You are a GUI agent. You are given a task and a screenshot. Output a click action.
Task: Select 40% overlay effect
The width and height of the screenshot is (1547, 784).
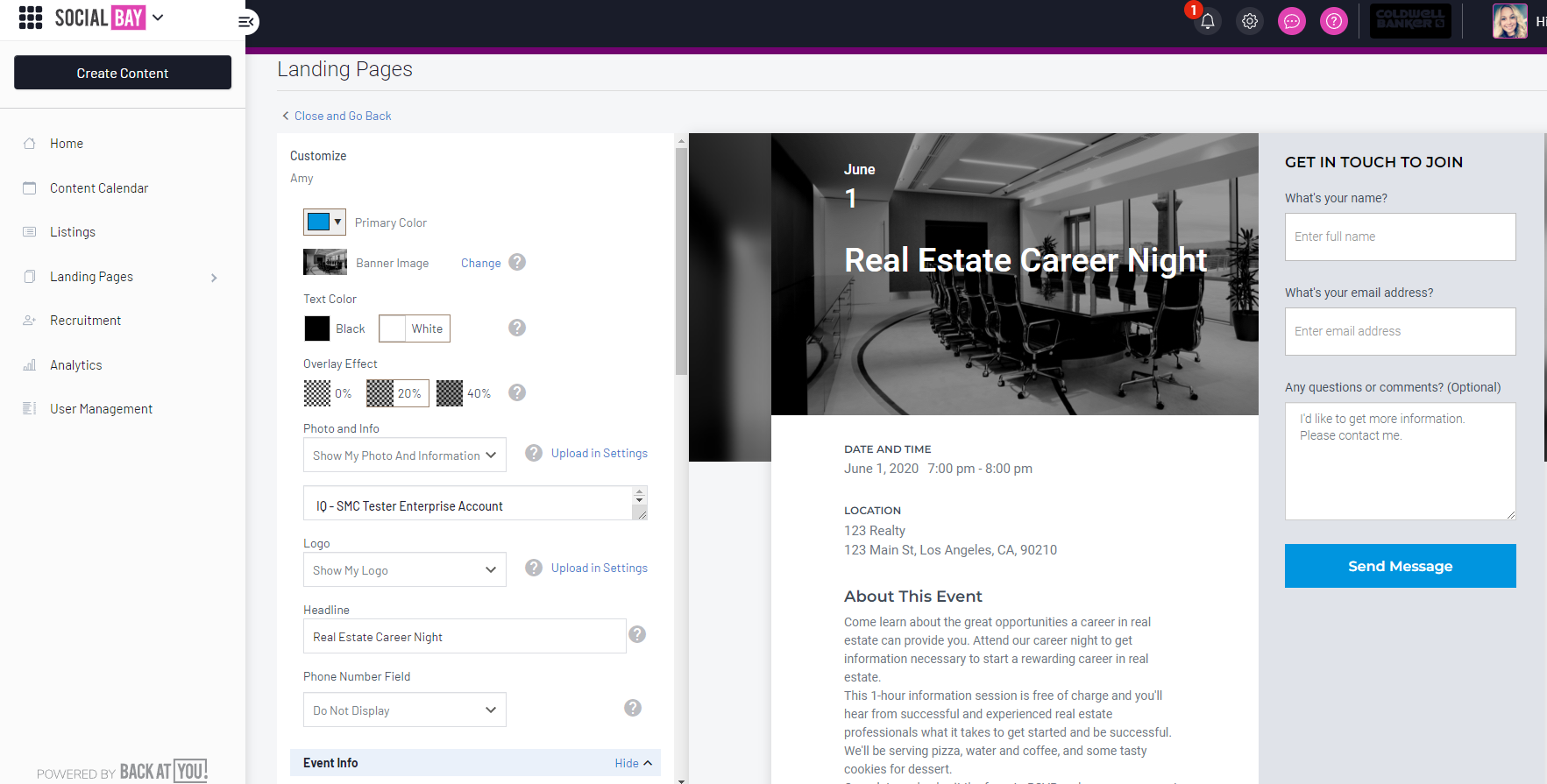click(x=464, y=393)
